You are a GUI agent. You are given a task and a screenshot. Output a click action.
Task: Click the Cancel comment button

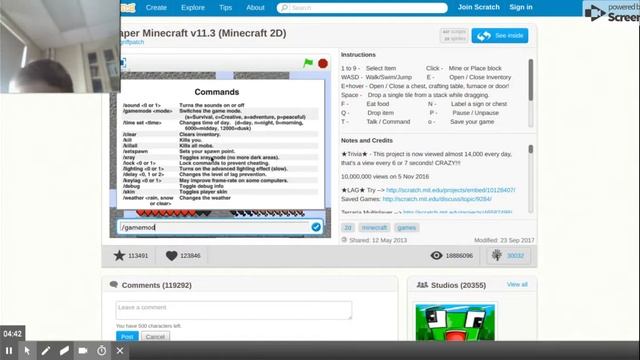point(155,336)
